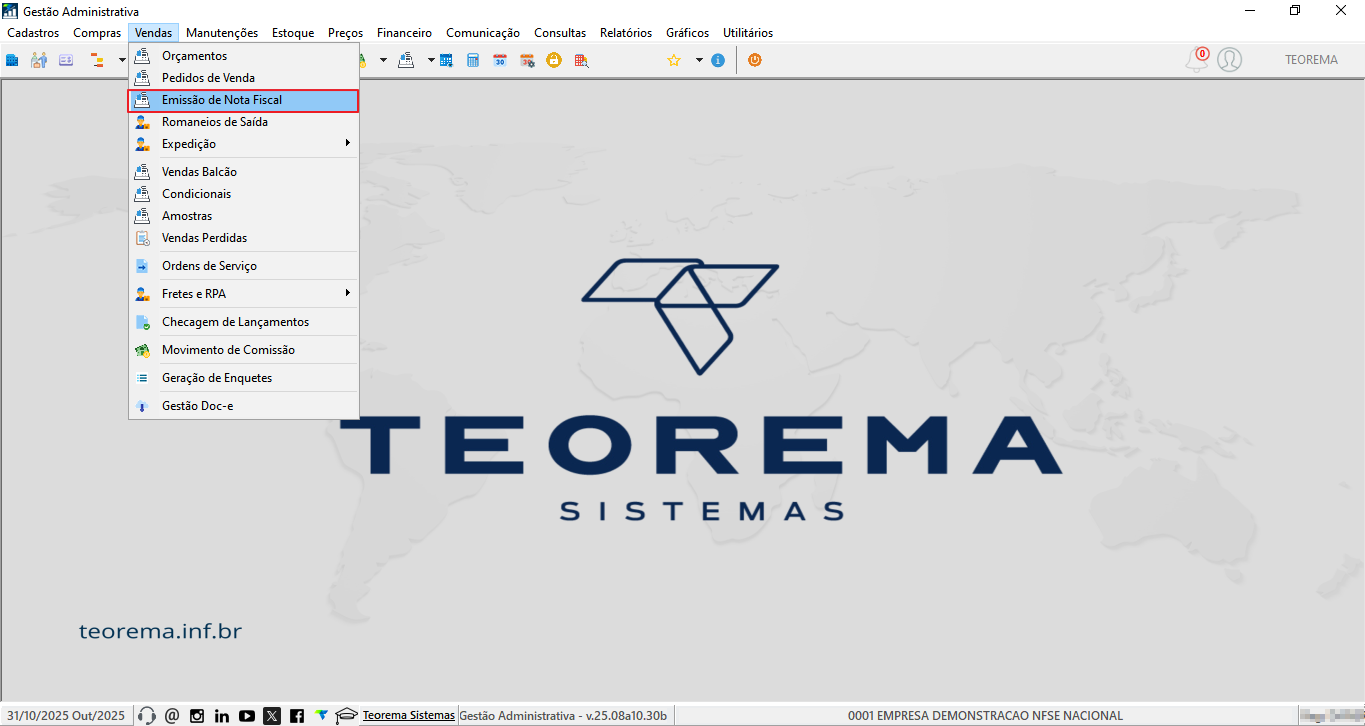This screenshot has width=1365, height=726.
Task: Click the X (Twitter) icon in status bar
Action: [x=272, y=716]
